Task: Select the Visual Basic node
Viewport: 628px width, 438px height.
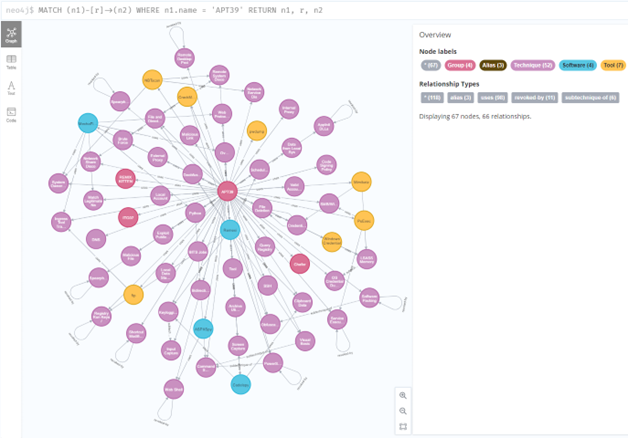Action: (305, 341)
